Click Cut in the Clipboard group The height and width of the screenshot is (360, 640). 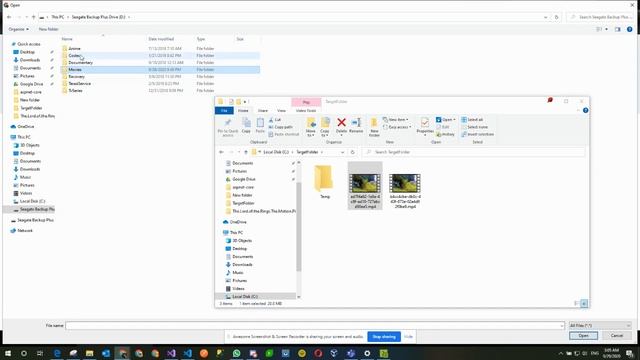click(275, 120)
